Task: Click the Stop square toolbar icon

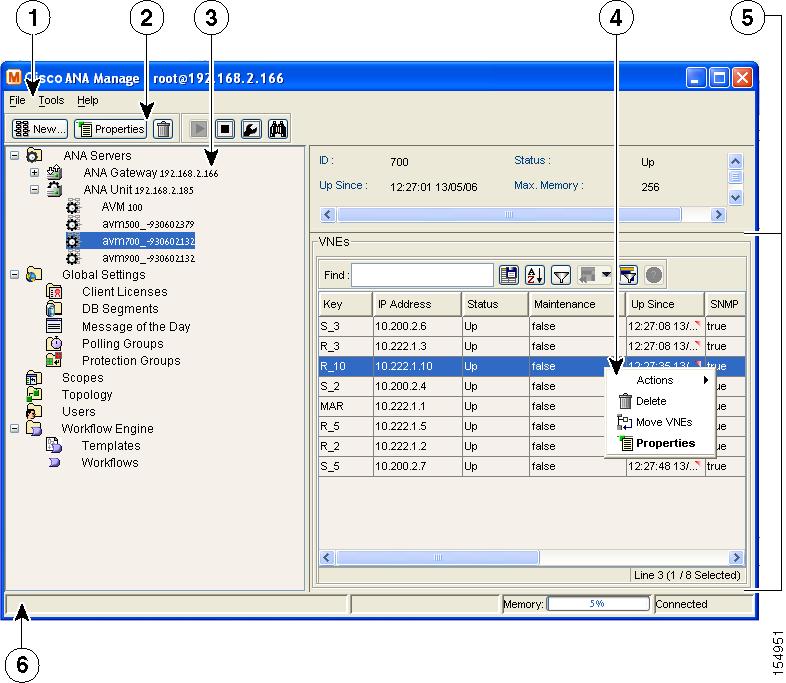Action: (x=225, y=129)
